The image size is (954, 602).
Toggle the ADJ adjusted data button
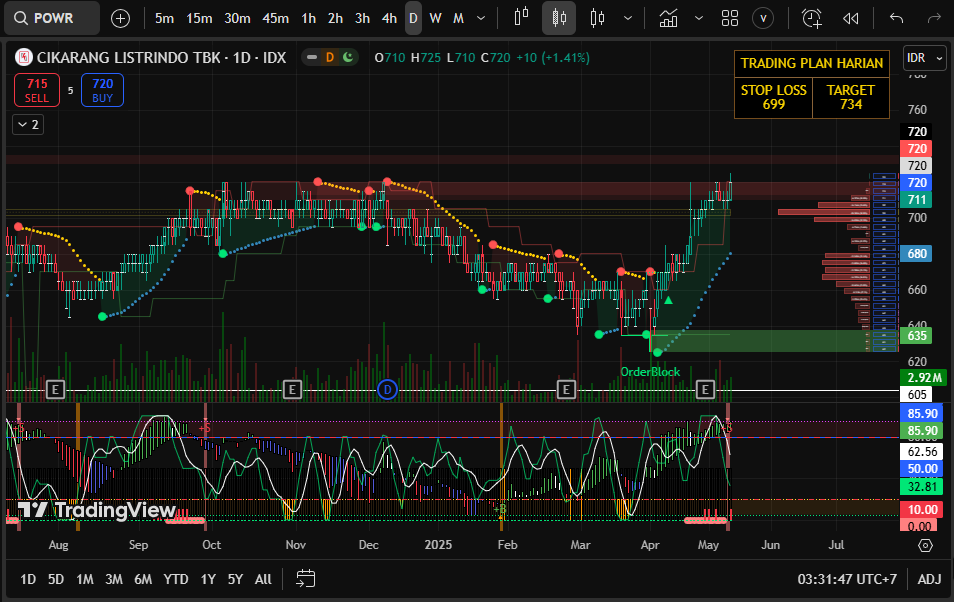[929, 579]
